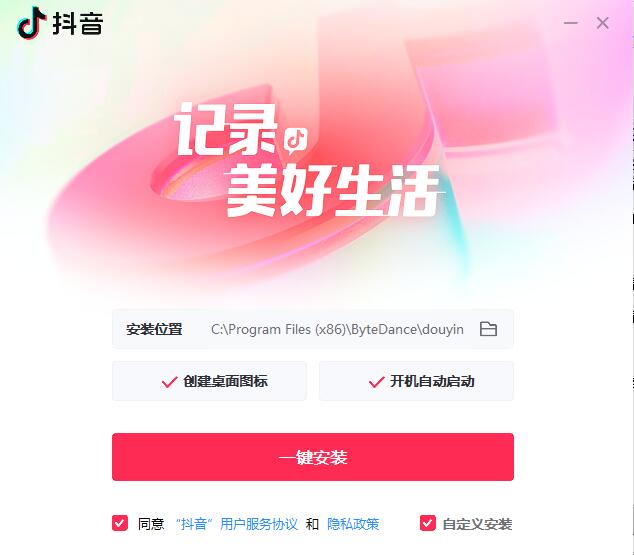The height and width of the screenshot is (555, 634).
Task: Click the 抖音 wordmark text at top
Action: (78, 23)
